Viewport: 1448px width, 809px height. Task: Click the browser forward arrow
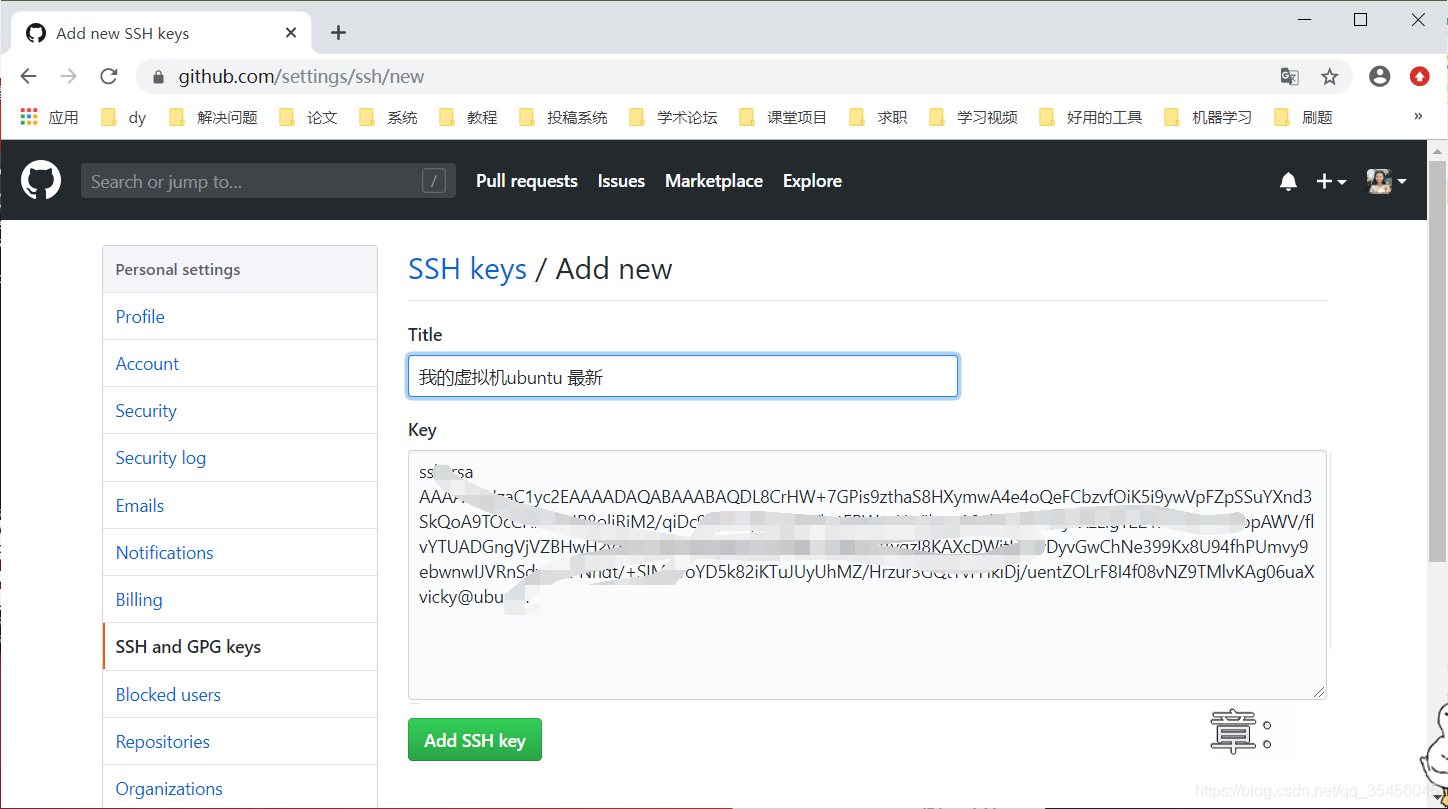[69, 76]
